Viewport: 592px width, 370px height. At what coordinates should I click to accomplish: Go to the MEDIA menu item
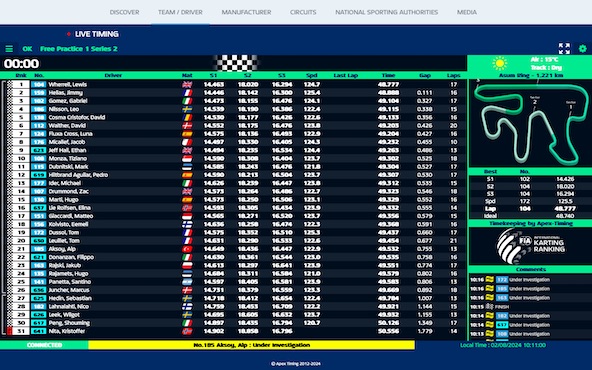[x=467, y=12]
